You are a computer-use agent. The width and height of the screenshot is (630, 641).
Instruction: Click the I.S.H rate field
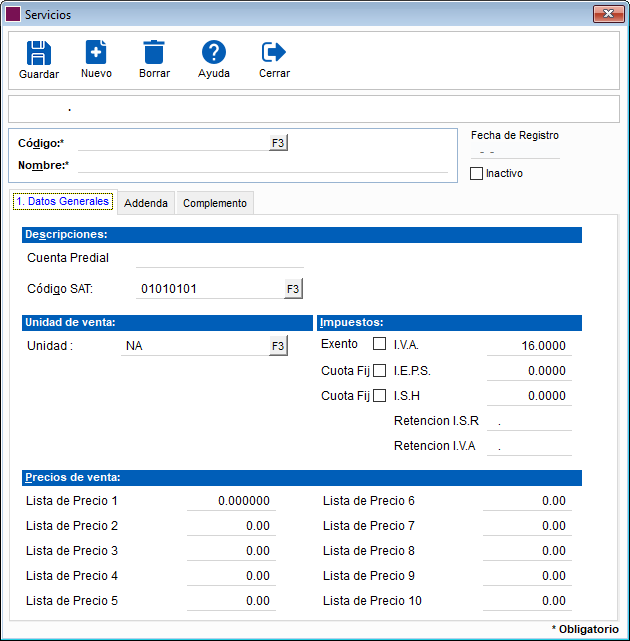529,396
